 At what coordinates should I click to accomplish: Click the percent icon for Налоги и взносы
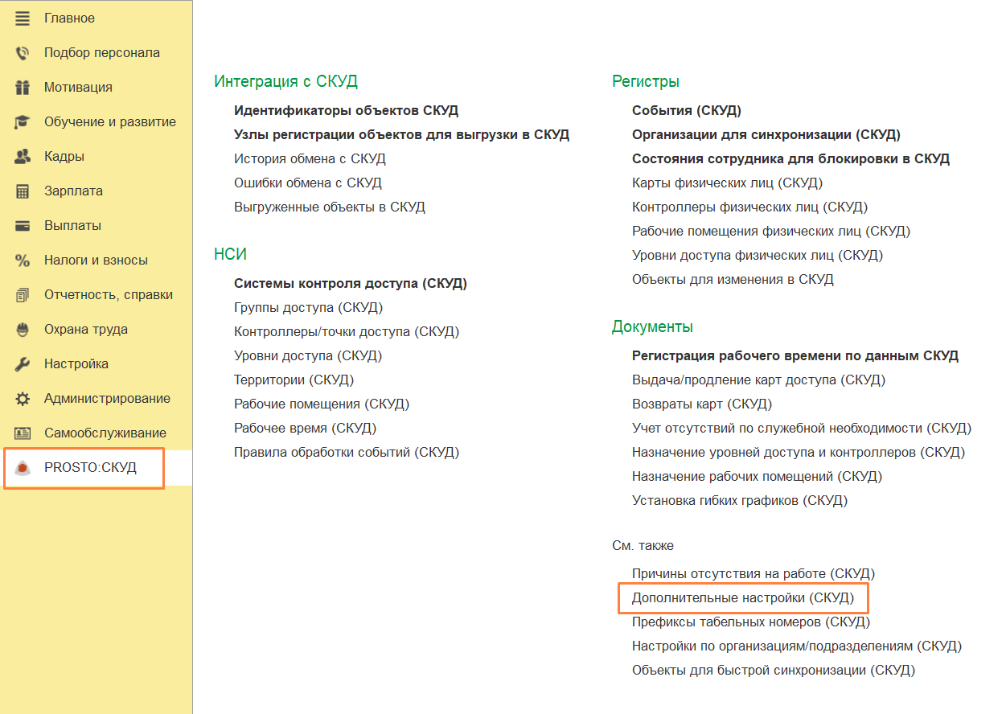pos(22,260)
